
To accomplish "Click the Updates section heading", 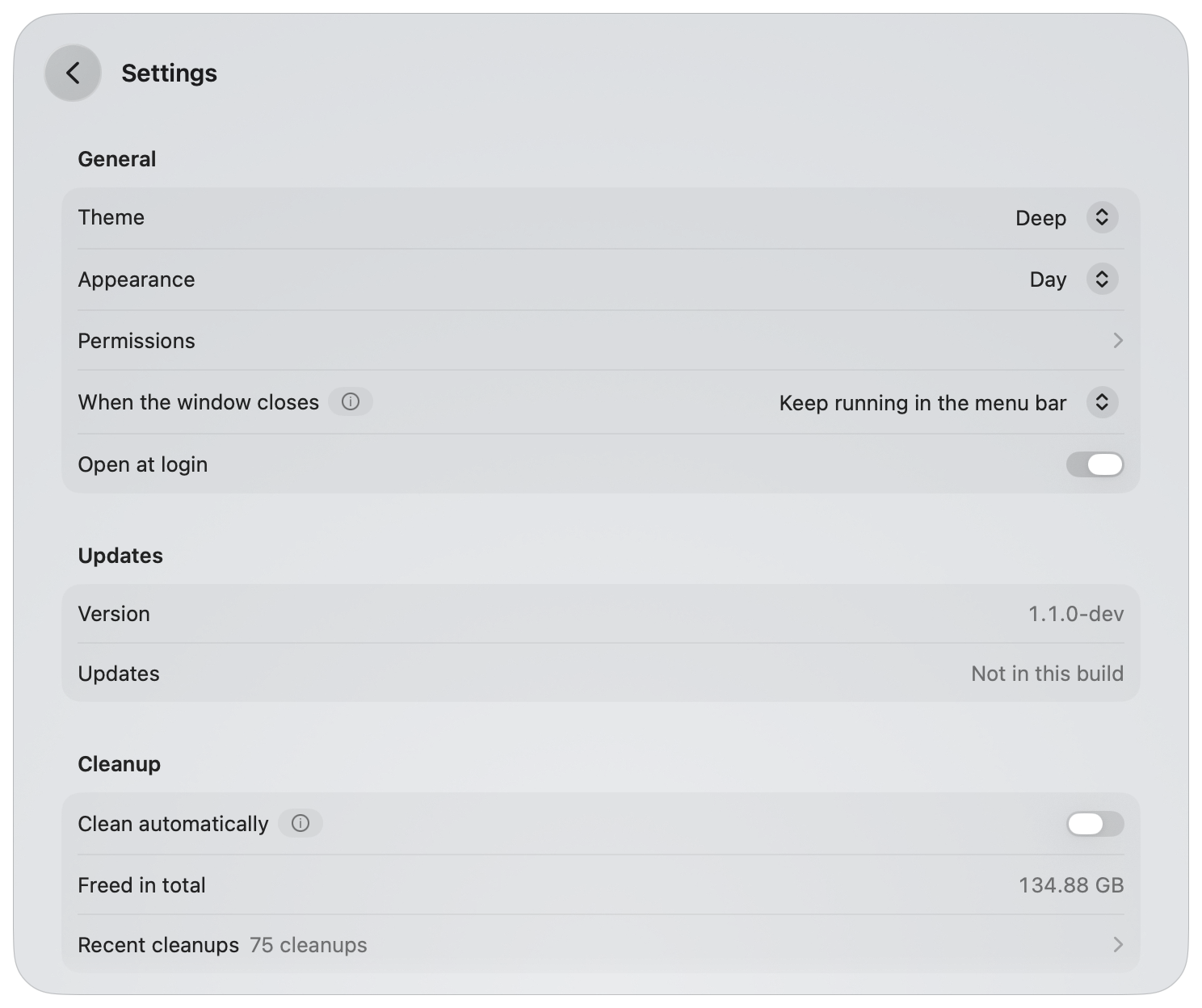I will point(120,556).
